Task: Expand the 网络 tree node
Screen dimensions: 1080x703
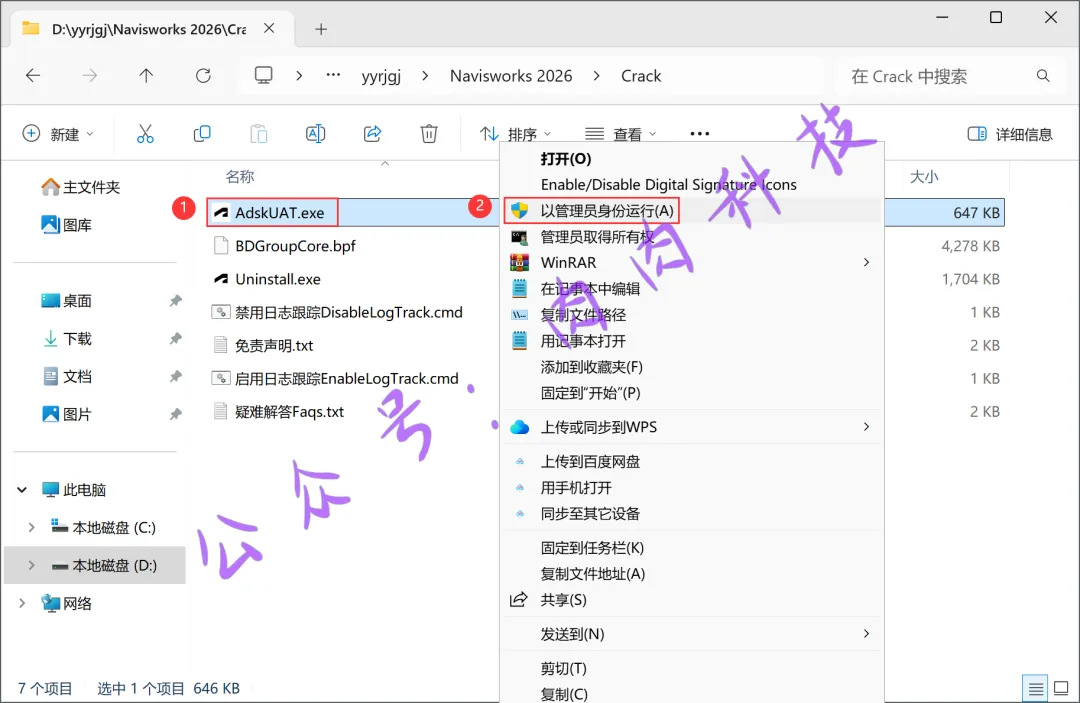Action: point(22,603)
